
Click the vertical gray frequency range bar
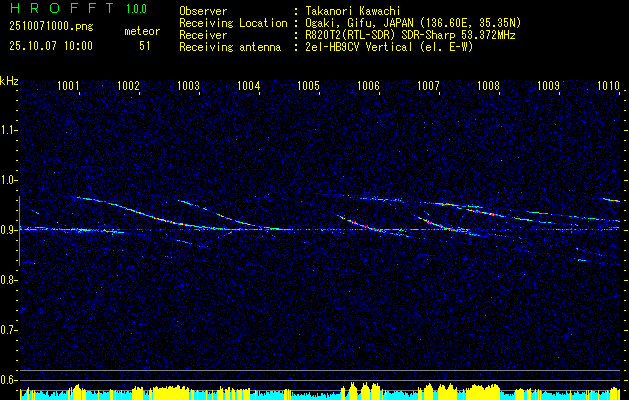point(19,231)
